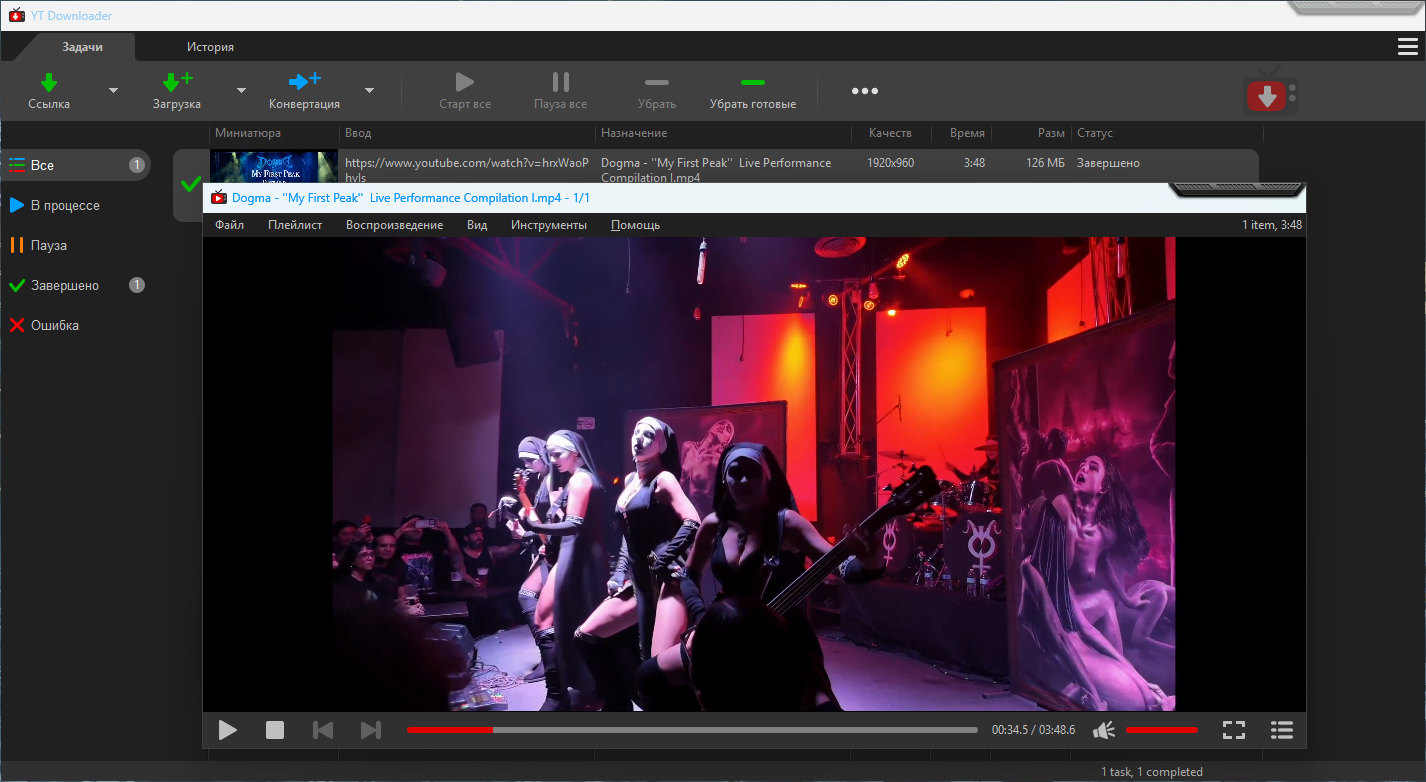Select the Завершено filter
The height and width of the screenshot is (782, 1426).
(x=65, y=285)
